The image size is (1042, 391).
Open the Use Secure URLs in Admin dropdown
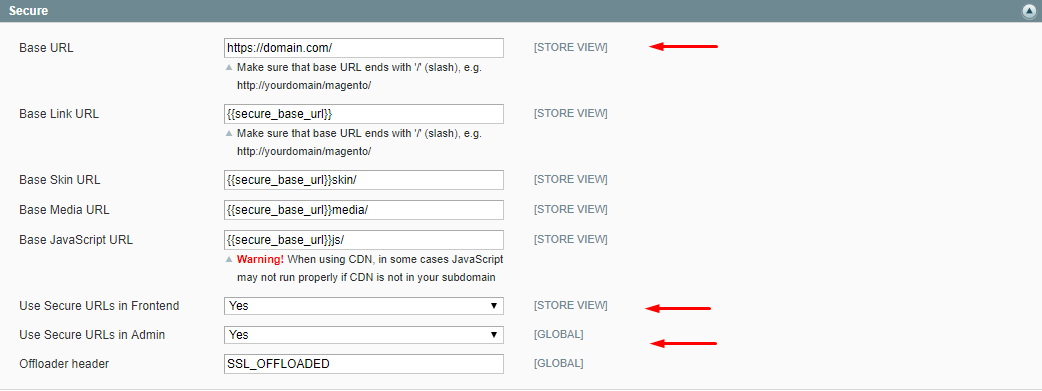coord(364,335)
